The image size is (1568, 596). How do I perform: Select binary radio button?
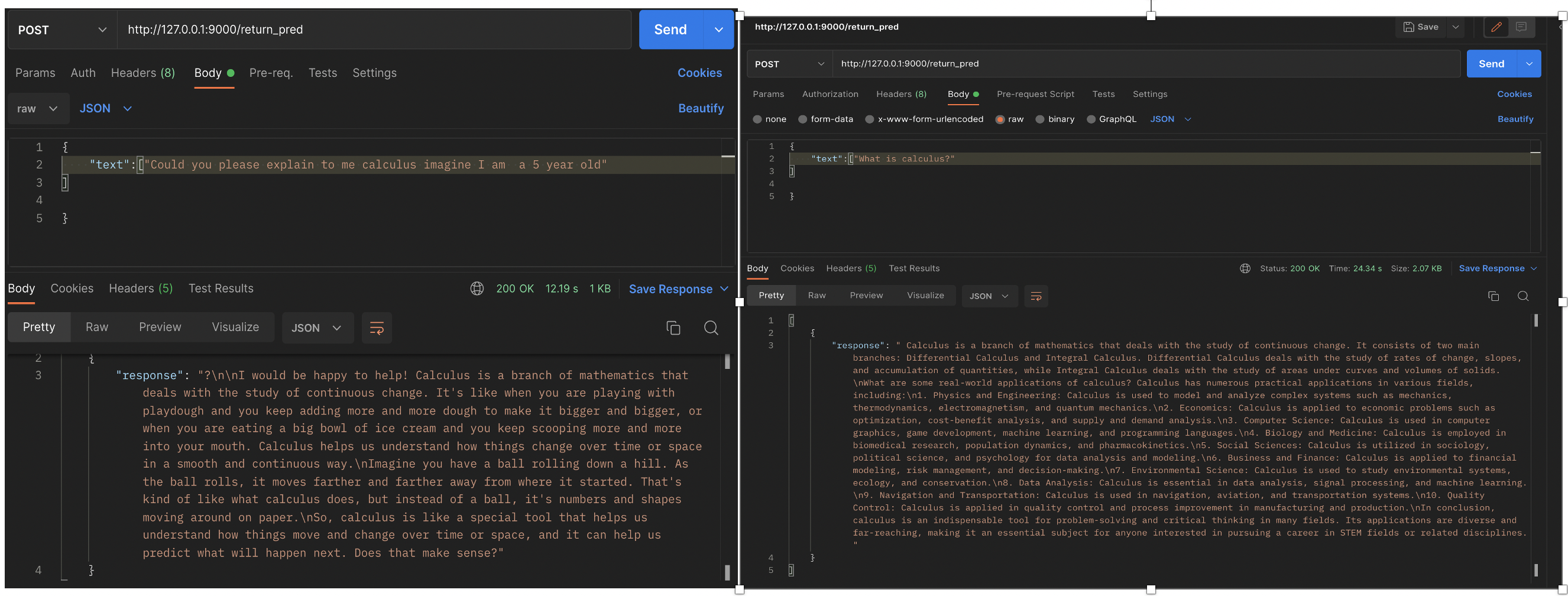(x=1039, y=119)
